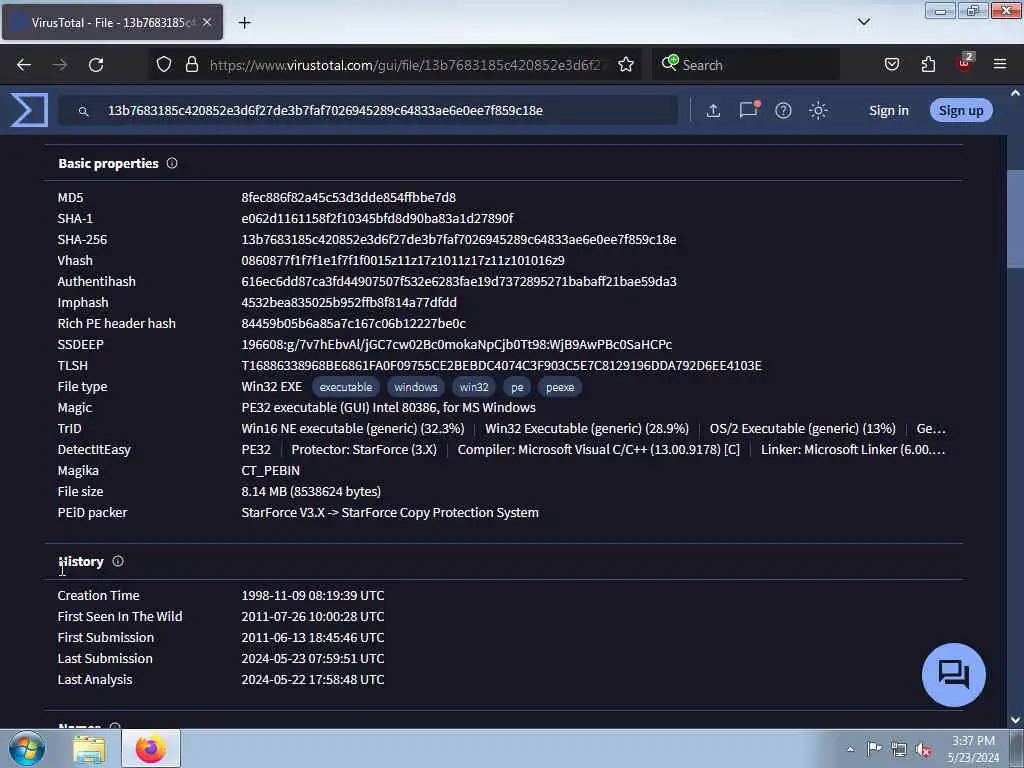Click the MD5 hash value
This screenshot has width=1024, height=768.
(x=348, y=197)
